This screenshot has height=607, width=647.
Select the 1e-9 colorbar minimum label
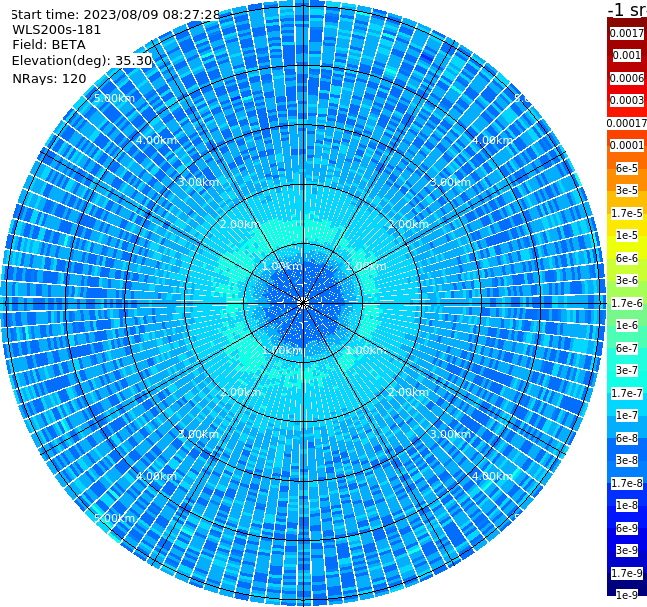[627, 595]
